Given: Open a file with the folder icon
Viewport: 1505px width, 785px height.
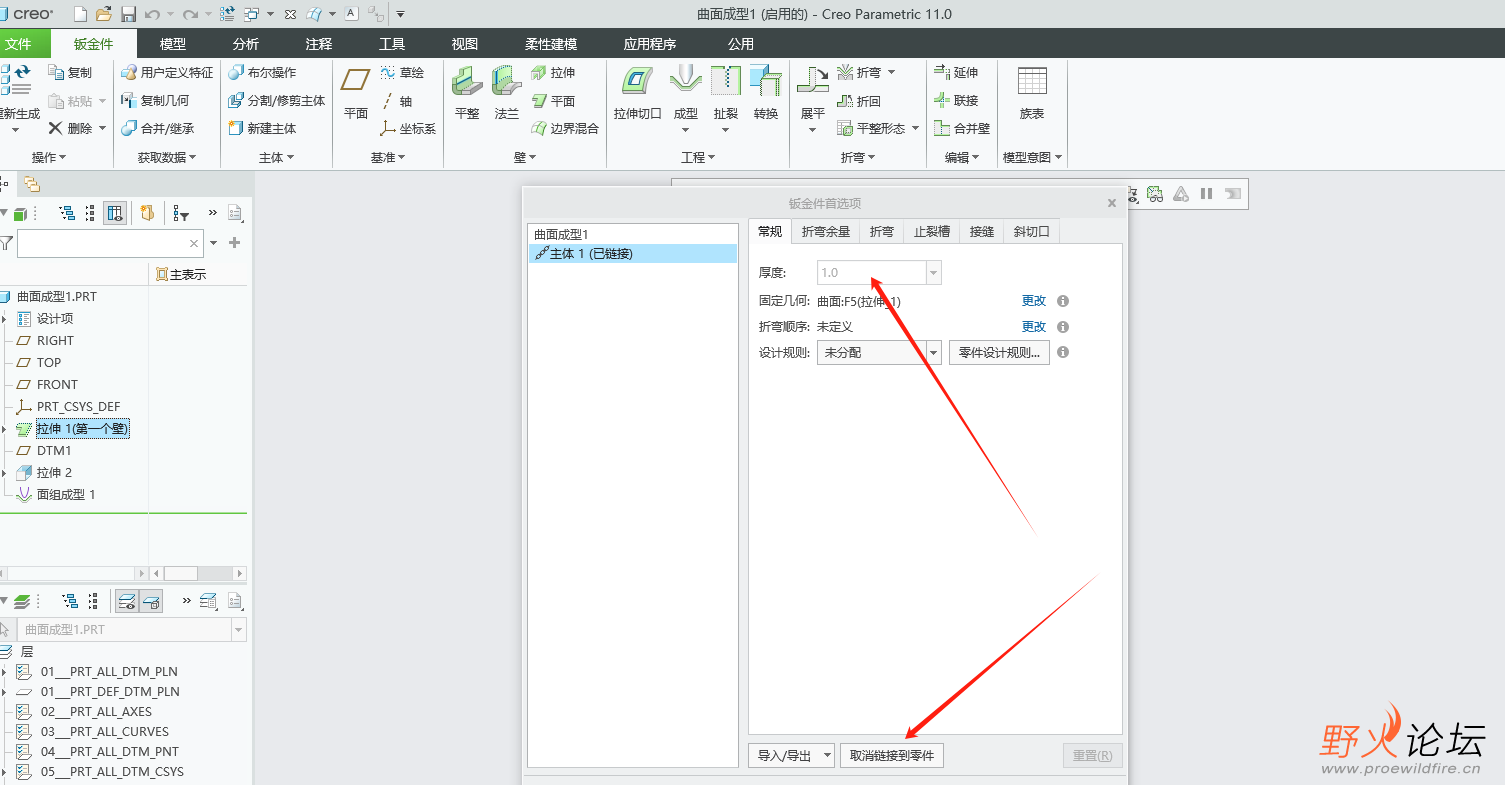Looking at the screenshot, I should pos(104,14).
